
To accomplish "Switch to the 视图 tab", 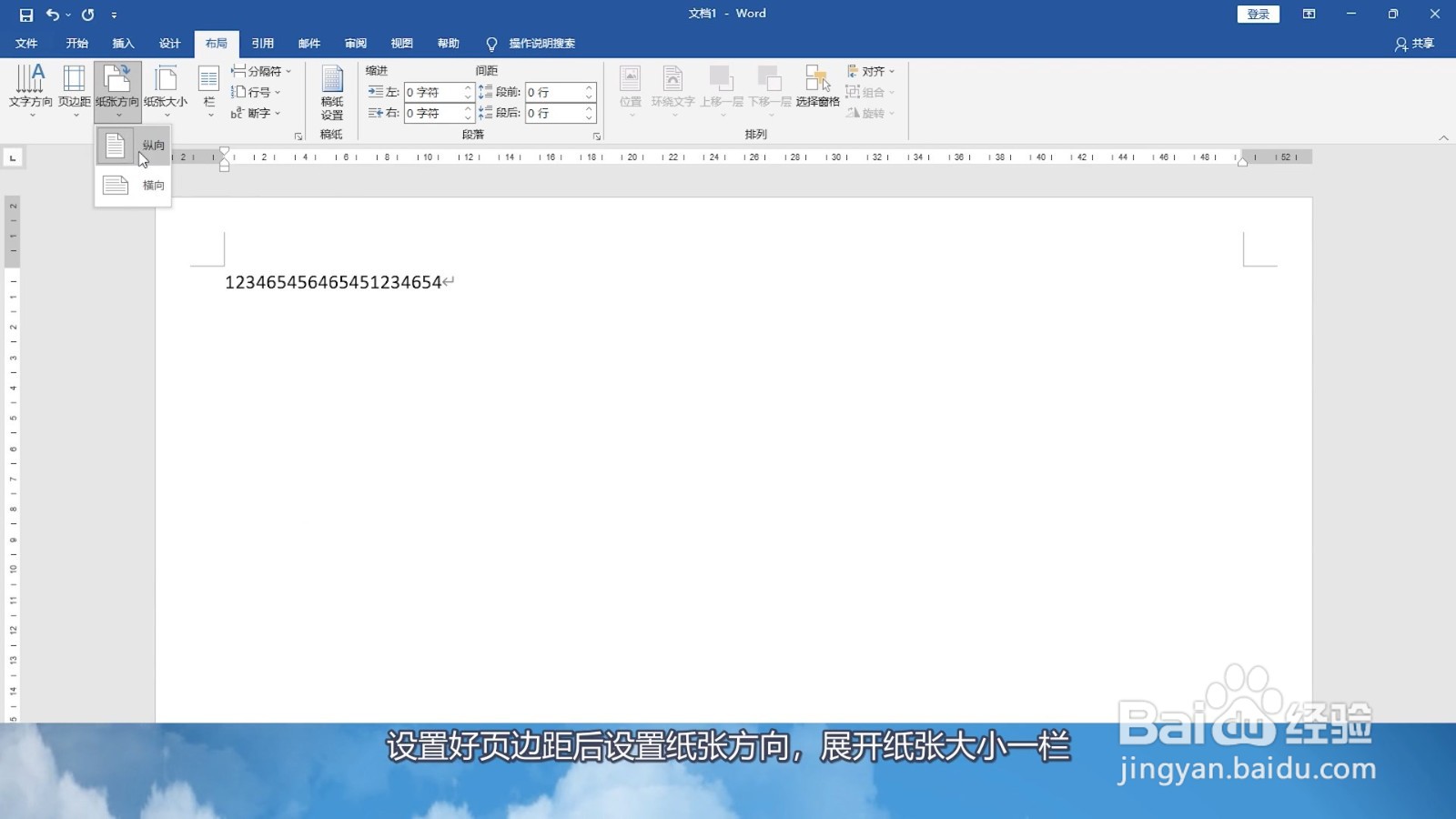I will (x=401, y=44).
